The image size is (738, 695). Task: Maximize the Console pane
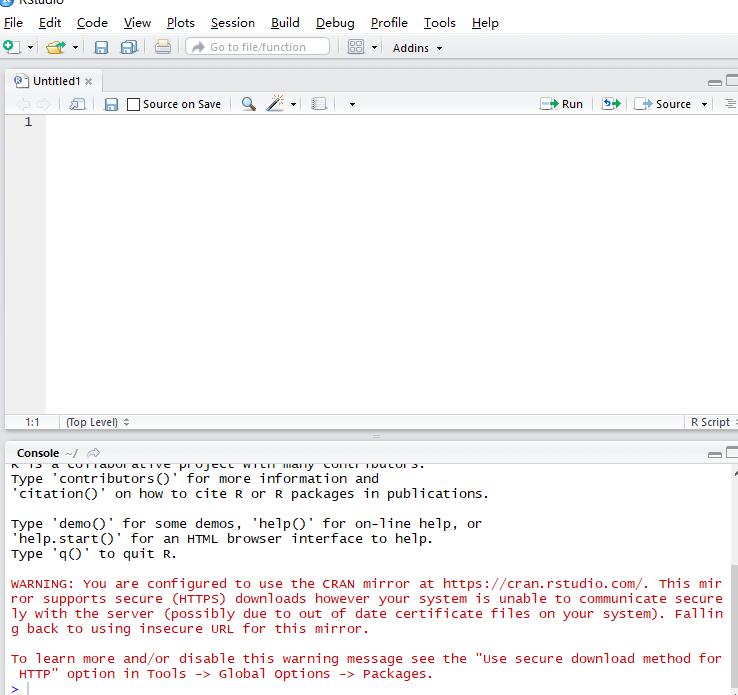click(x=732, y=452)
